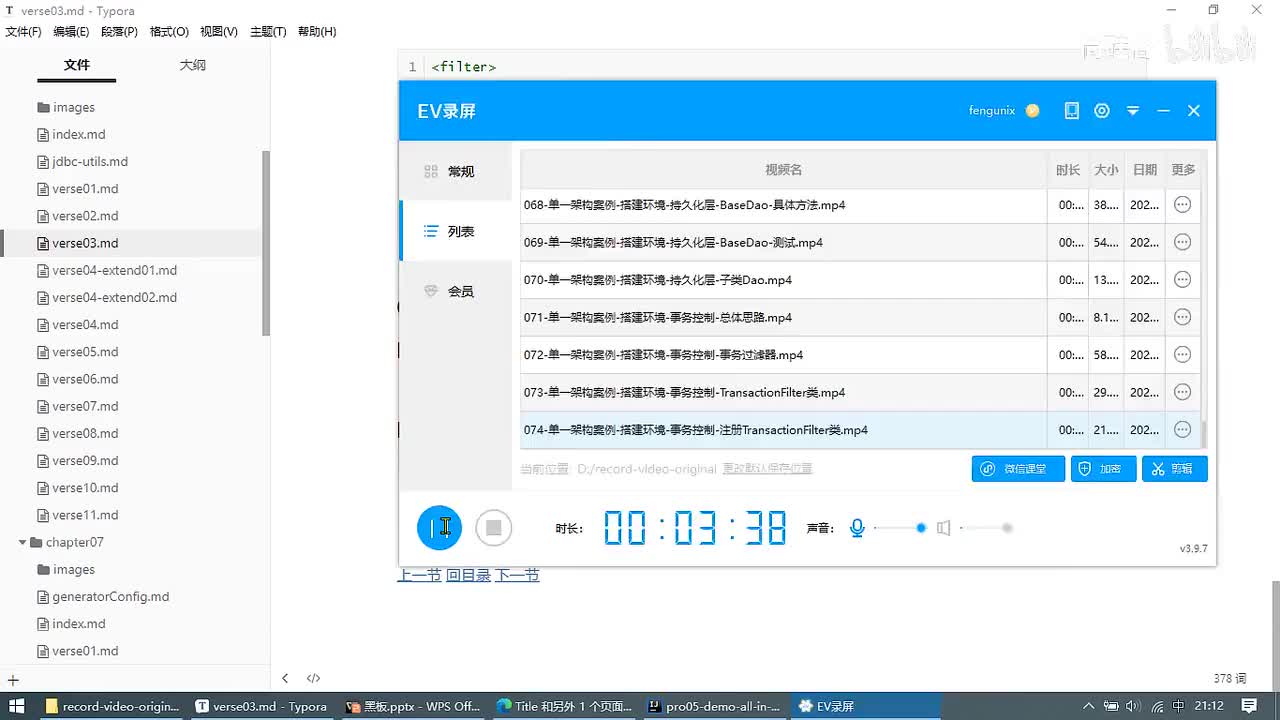
Task: Open more options for video 069
Action: click(1182, 242)
